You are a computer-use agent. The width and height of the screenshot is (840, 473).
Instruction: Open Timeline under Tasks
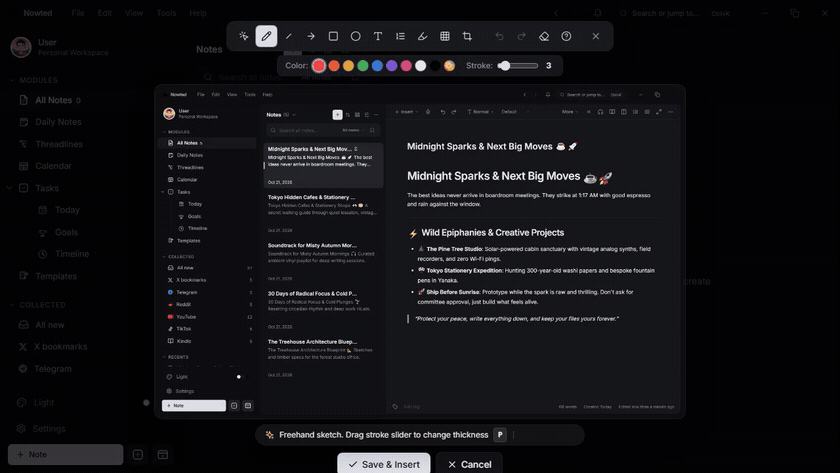pyautogui.click(x=72, y=254)
